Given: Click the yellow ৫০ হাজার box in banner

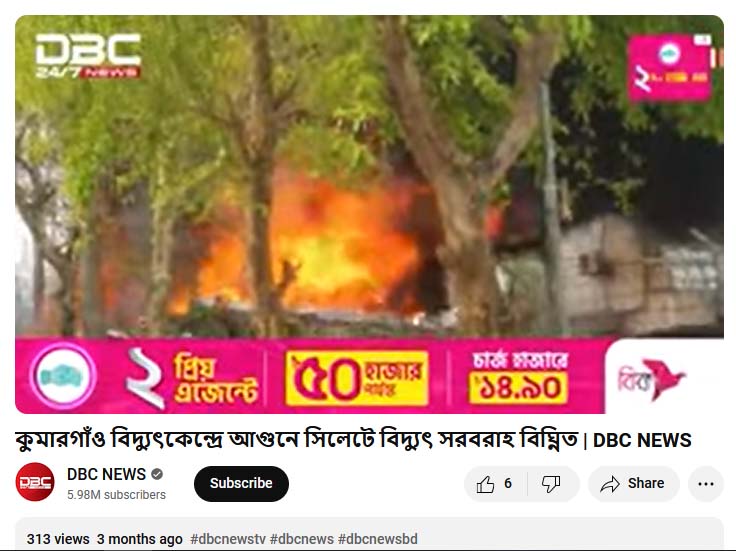Looking at the screenshot, I should (357, 378).
